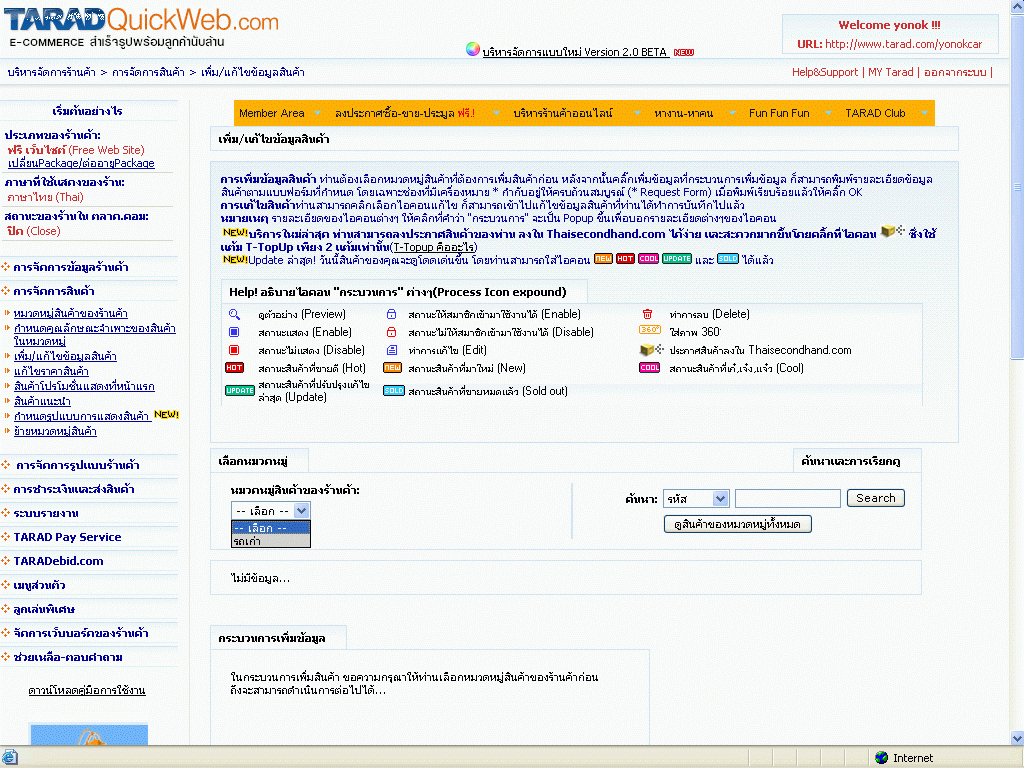Click the Edit document icon in legend

click(x=391, y=350)
